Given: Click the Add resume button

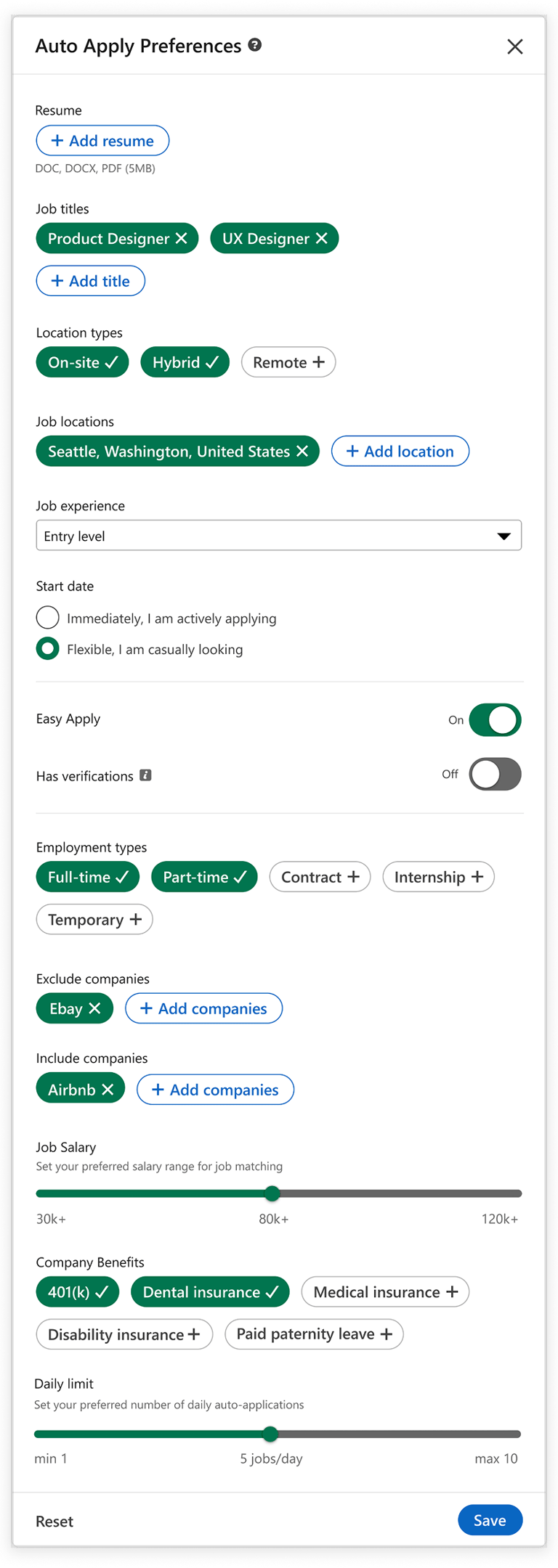Looking at the screenshot, I should point(102,141).
